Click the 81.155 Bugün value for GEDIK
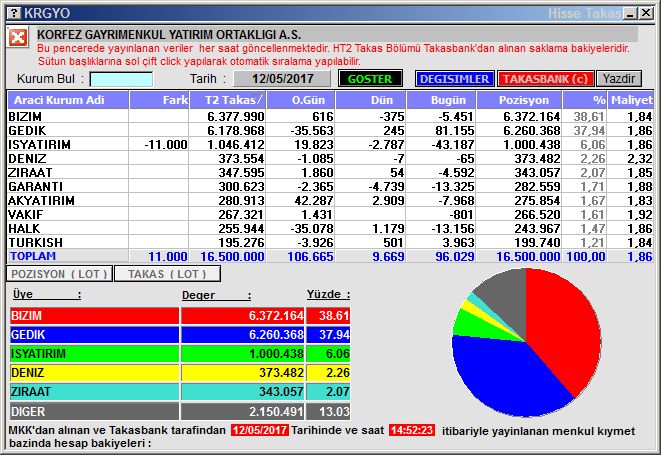661x455 pixels. 455,131
